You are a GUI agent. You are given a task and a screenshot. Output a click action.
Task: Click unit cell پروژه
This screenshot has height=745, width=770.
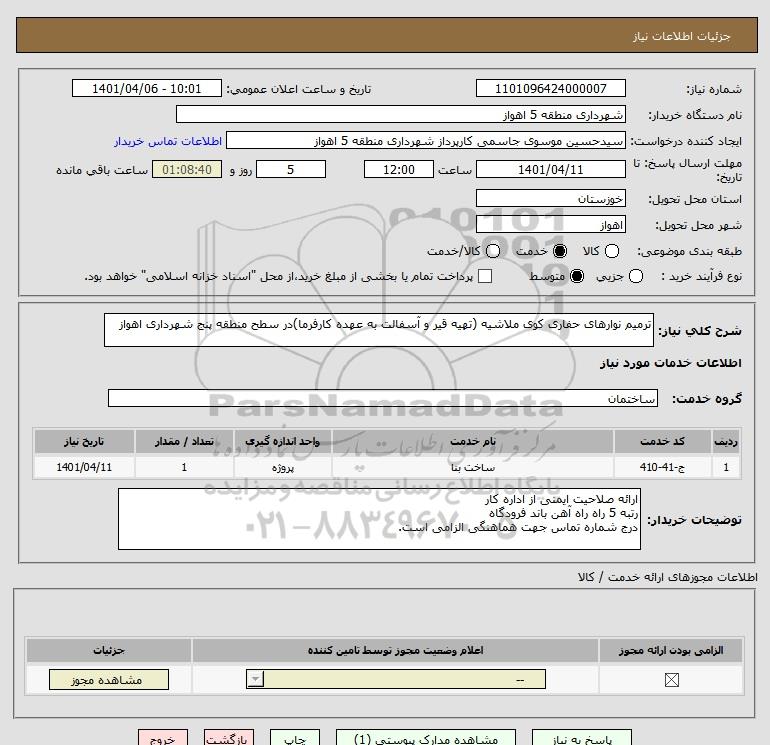[x=283, y=467]
